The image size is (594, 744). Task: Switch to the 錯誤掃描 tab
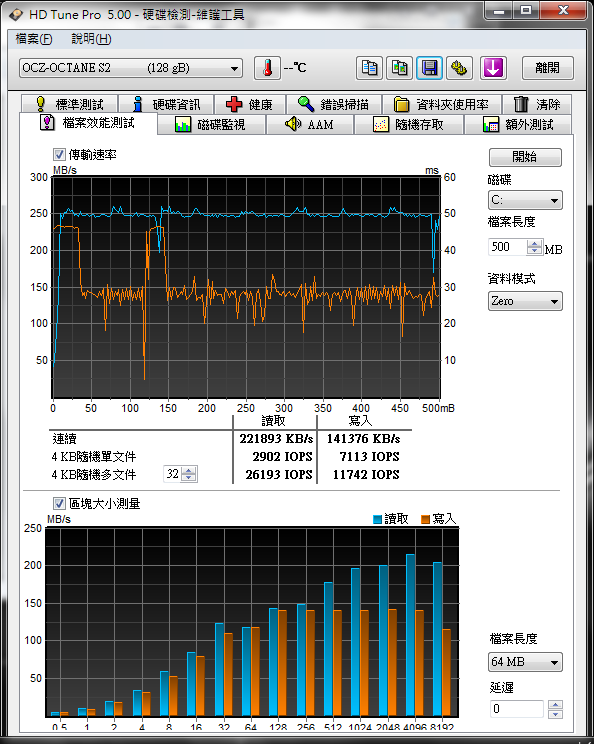tap(334, 104)
